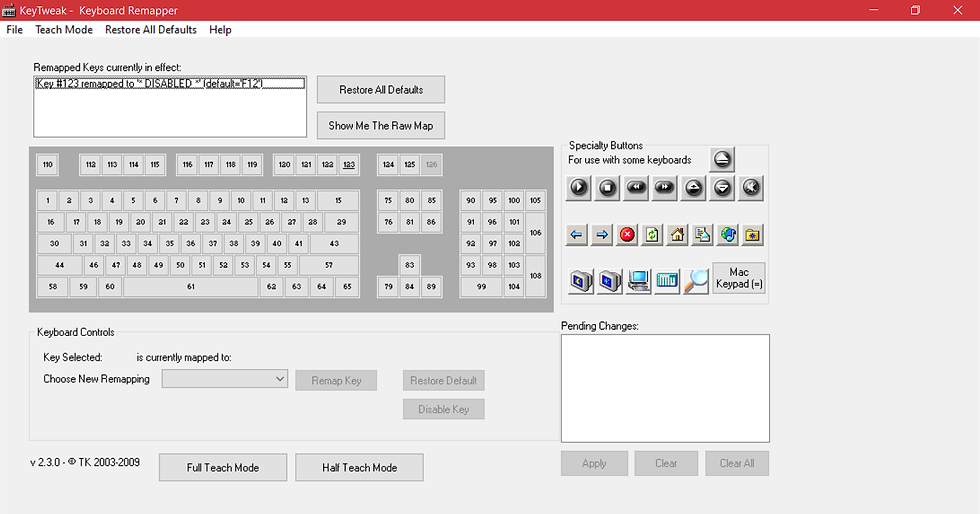The height and width of the screenshot is (514, 980).
Task: Select keyboard key 61 spacebar
Action: tap(191, 286)
